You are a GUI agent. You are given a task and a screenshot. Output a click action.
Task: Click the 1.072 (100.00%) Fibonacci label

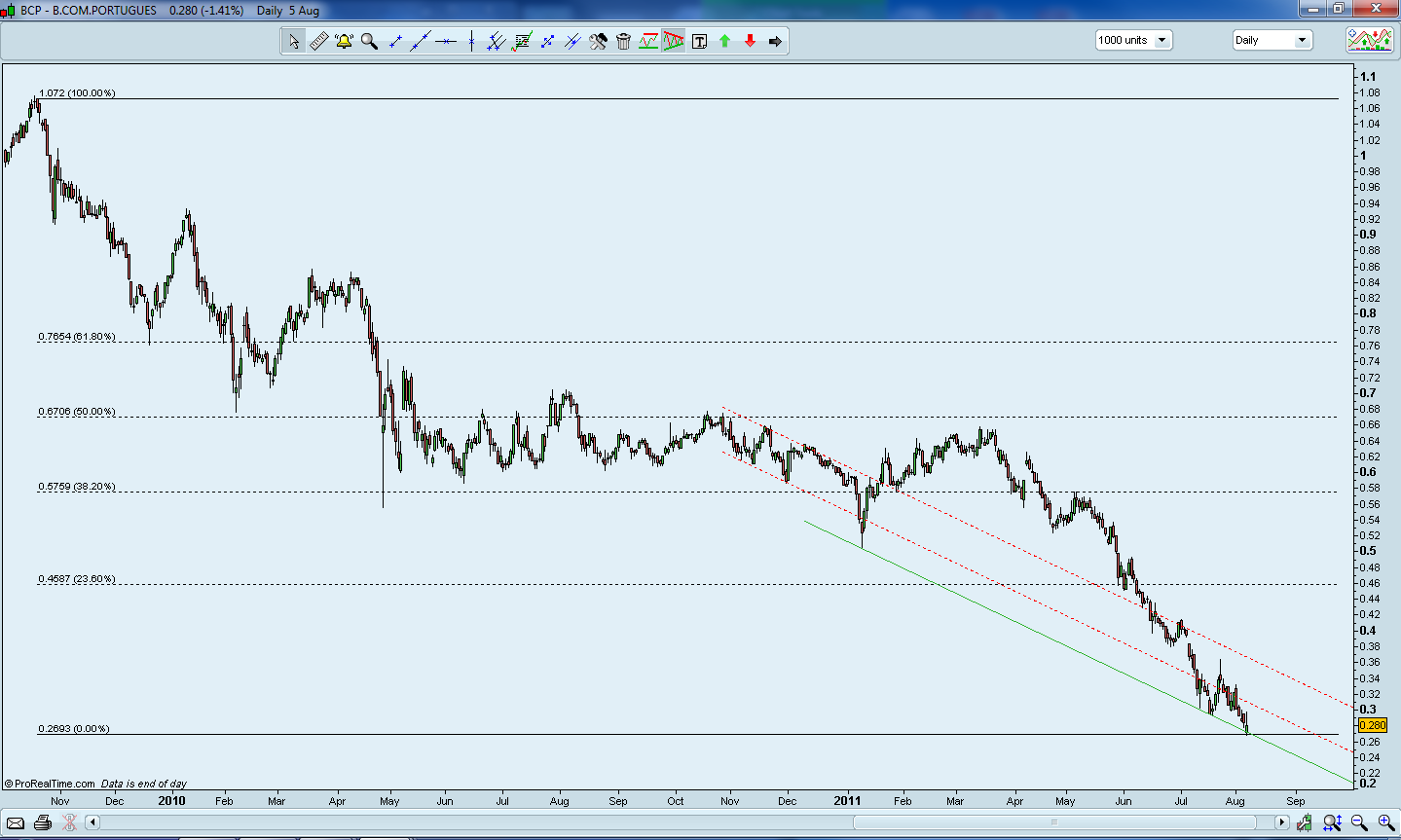[x=77, y=93]
